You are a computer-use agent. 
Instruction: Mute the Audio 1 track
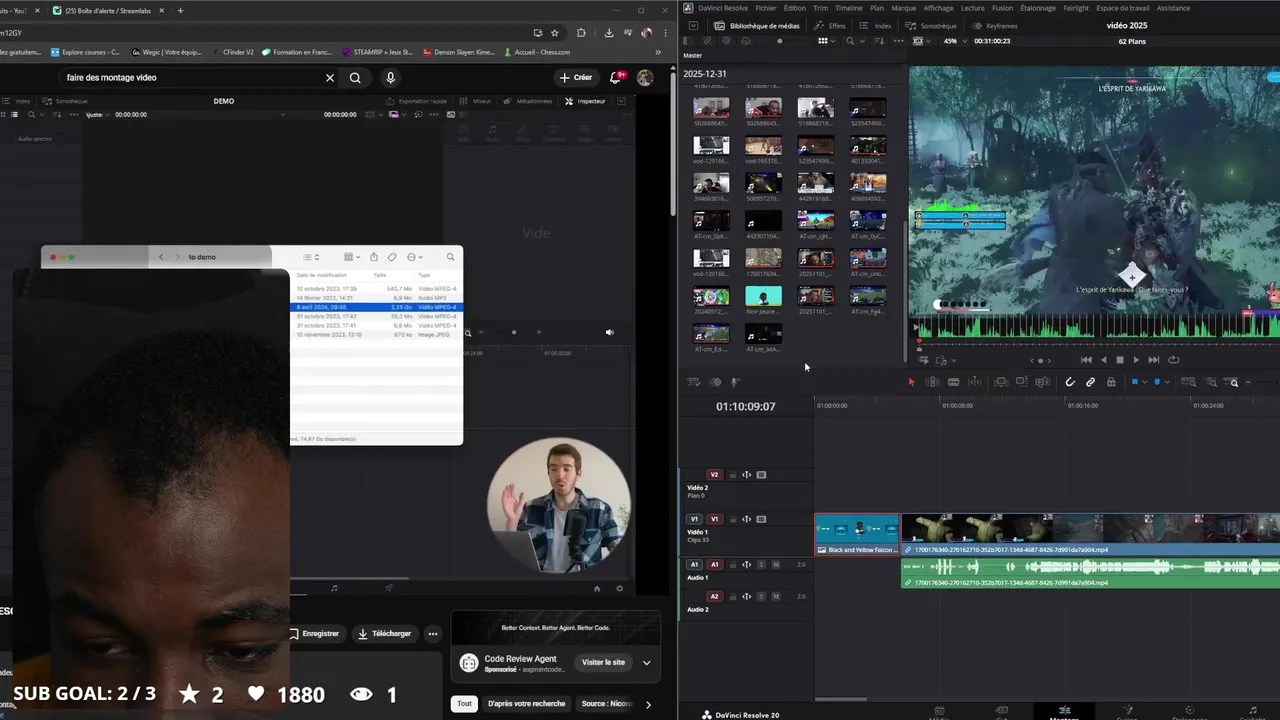click(x=776, y=565)
